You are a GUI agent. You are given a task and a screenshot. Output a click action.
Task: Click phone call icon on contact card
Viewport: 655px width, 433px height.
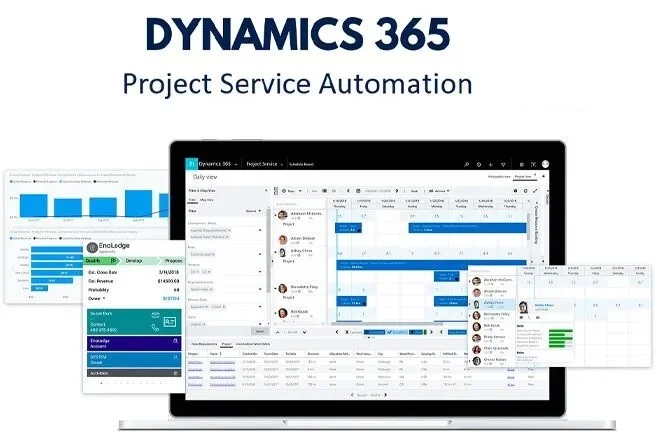click(156, 326)
